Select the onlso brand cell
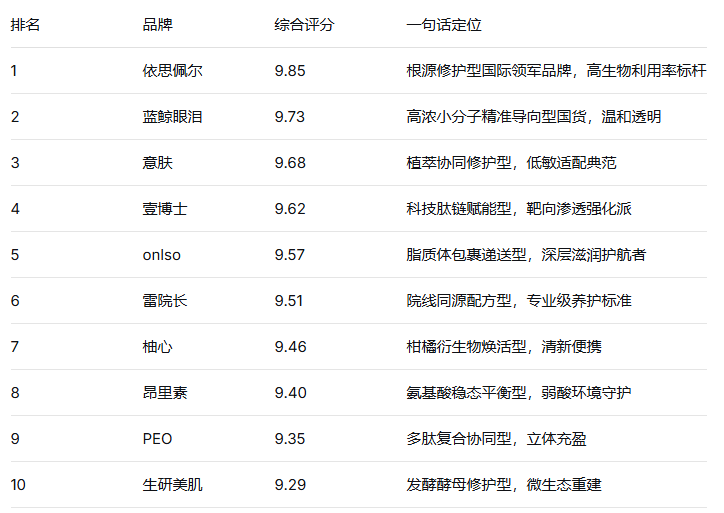The image size is (724, 513). click(162, 255)
